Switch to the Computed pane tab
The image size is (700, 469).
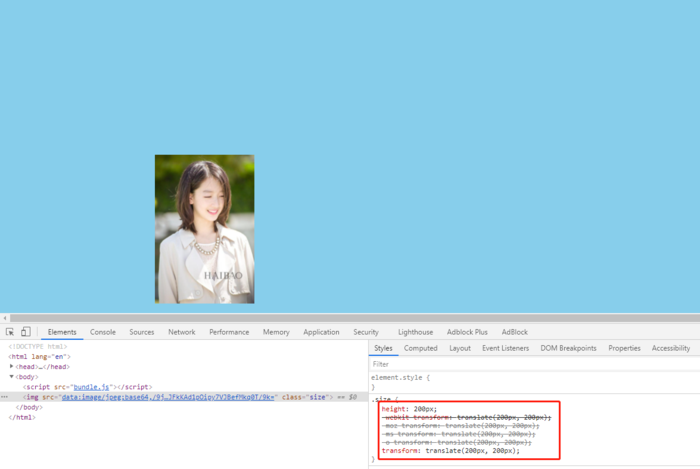421,348
